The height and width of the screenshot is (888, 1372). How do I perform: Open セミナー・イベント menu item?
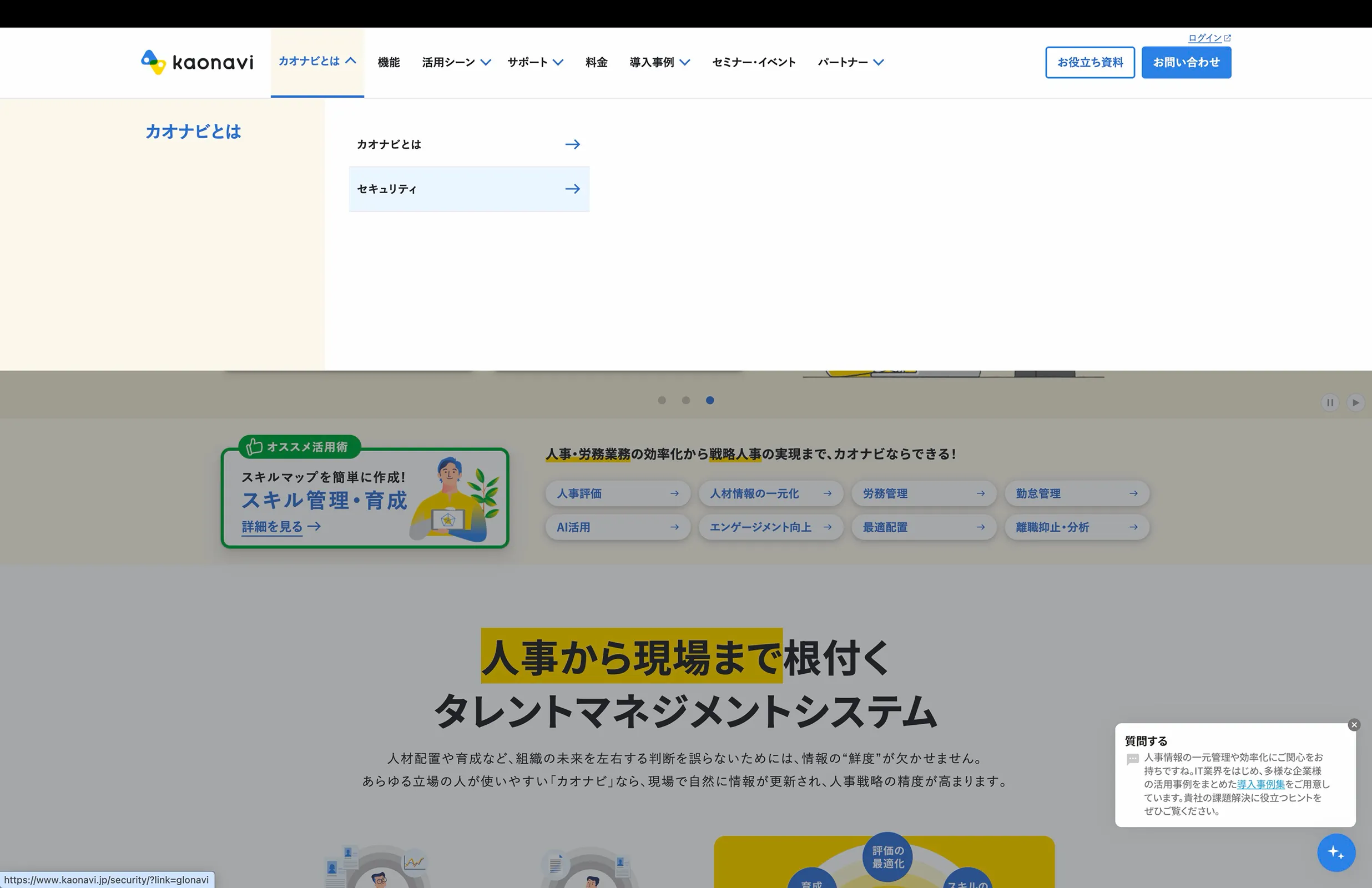pos(754,62)
